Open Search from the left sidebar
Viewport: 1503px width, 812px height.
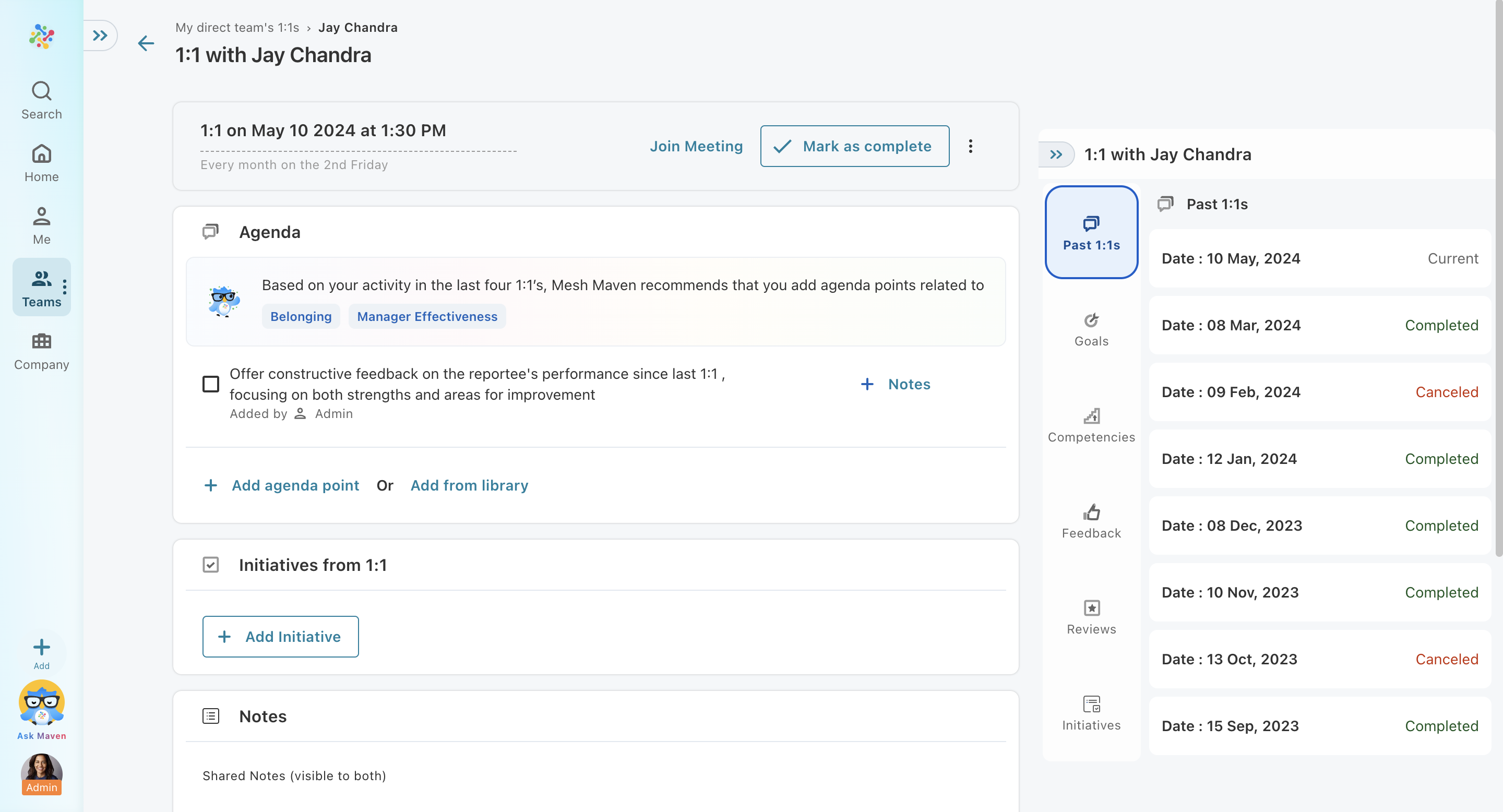coord(41,100)
